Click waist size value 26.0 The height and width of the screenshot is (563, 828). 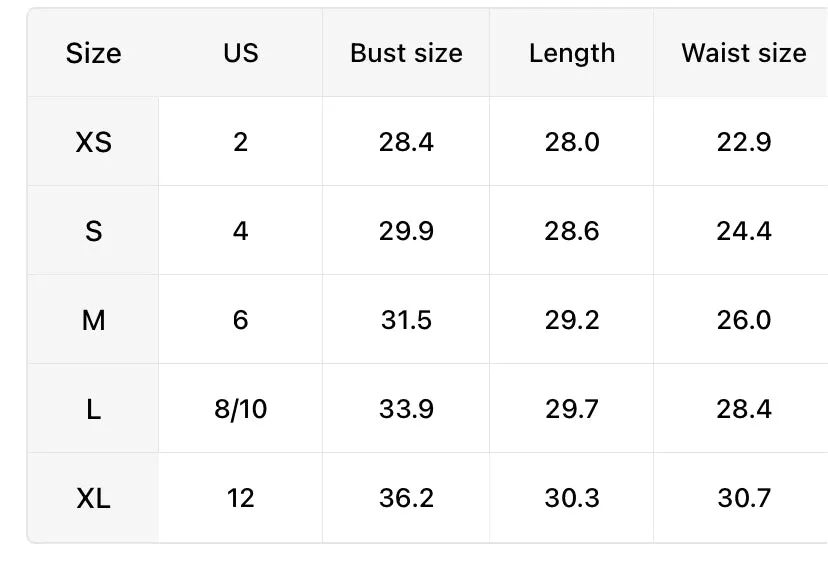tap(744, 320)
